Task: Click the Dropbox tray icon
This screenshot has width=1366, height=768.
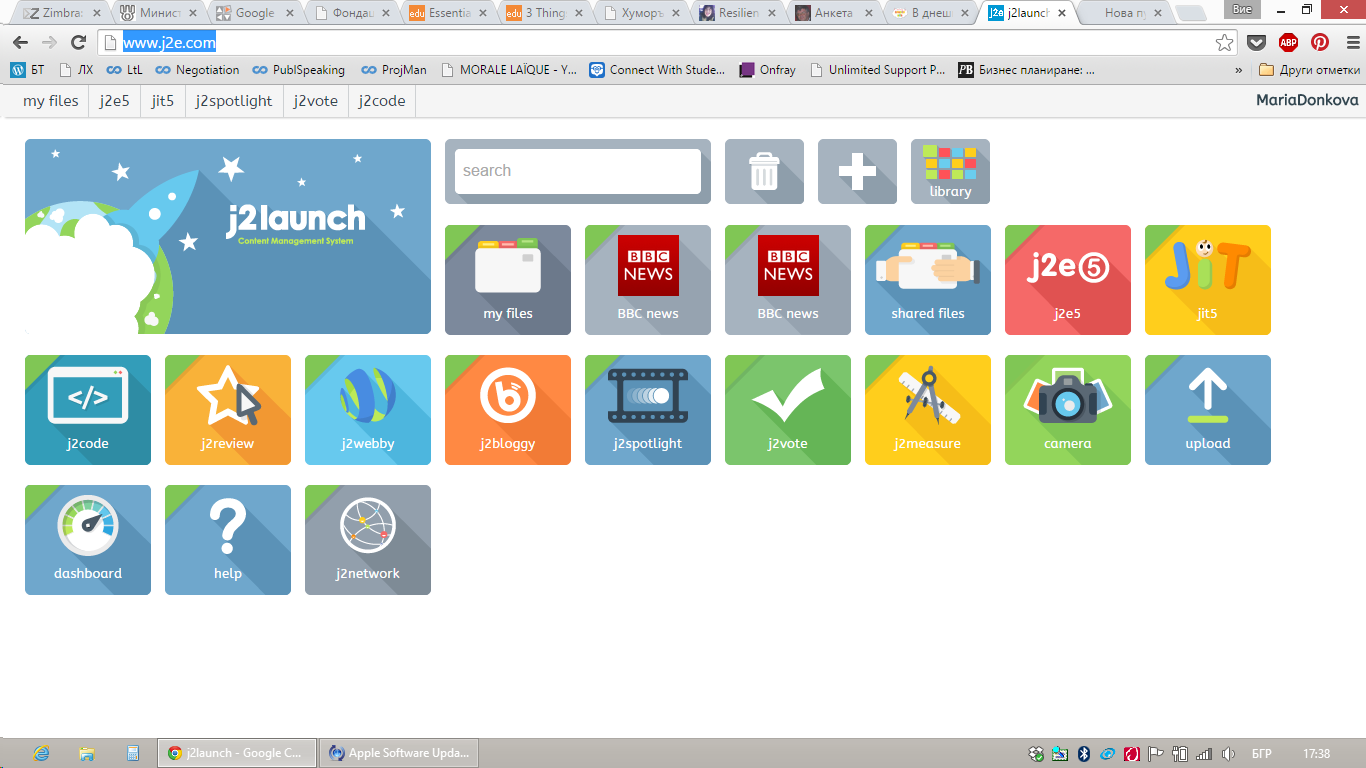Action: point(1036,754)
